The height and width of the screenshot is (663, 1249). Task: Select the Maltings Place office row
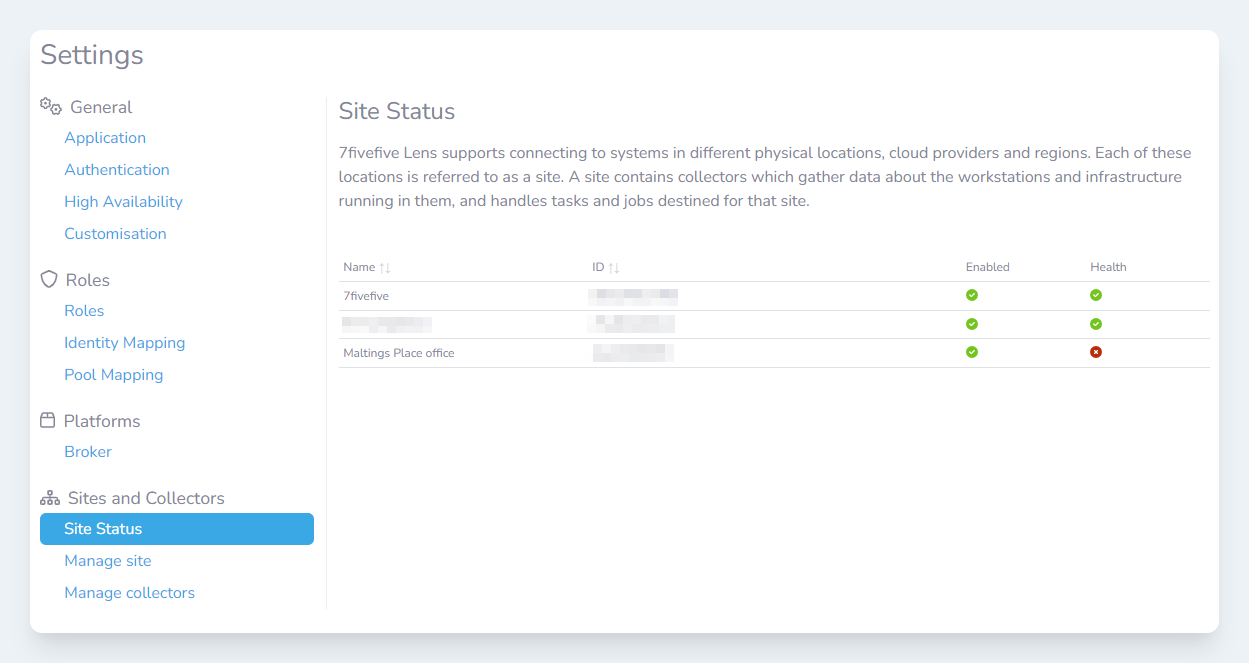tap(399, 353)
